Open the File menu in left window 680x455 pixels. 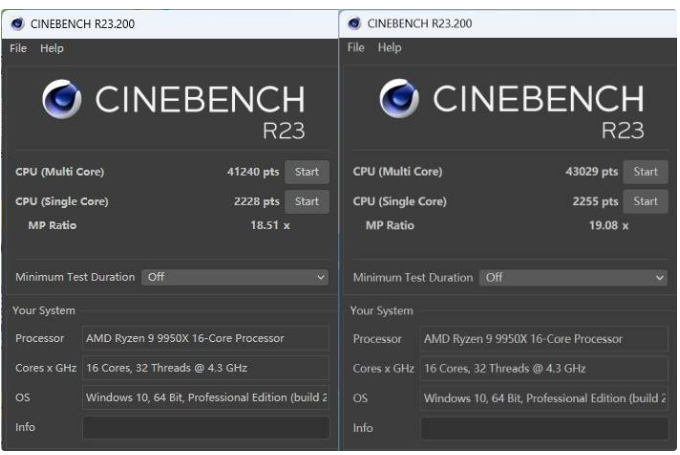pos(18,48)
